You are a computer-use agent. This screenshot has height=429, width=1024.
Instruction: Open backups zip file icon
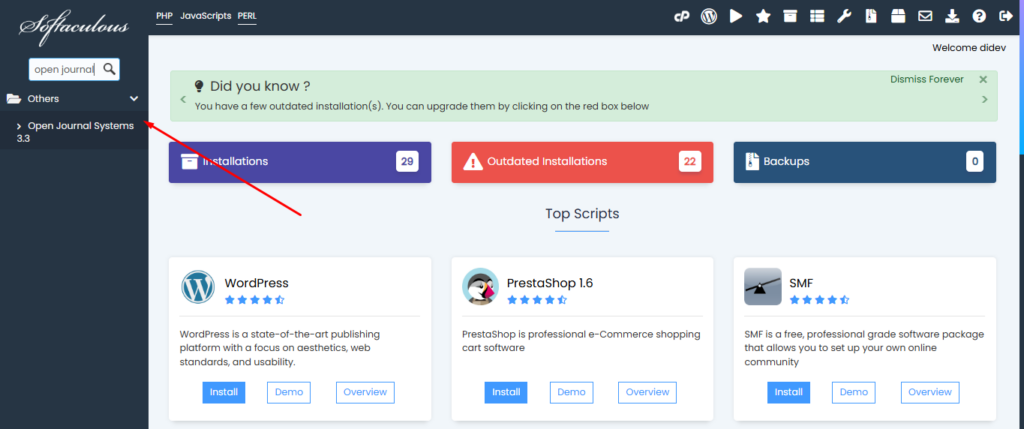tap(871, 16)
